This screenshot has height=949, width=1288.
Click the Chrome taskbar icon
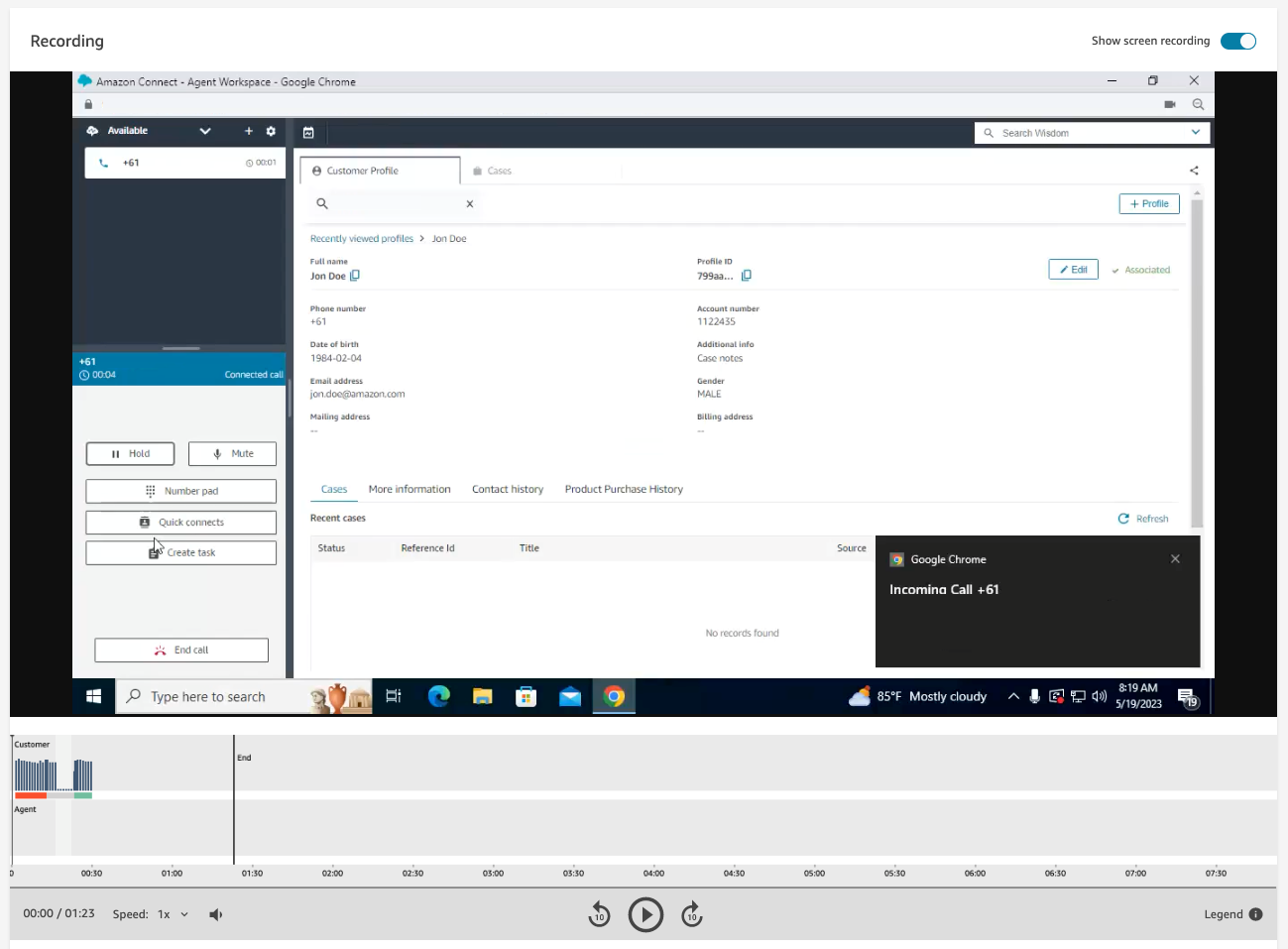coord(614,697)
